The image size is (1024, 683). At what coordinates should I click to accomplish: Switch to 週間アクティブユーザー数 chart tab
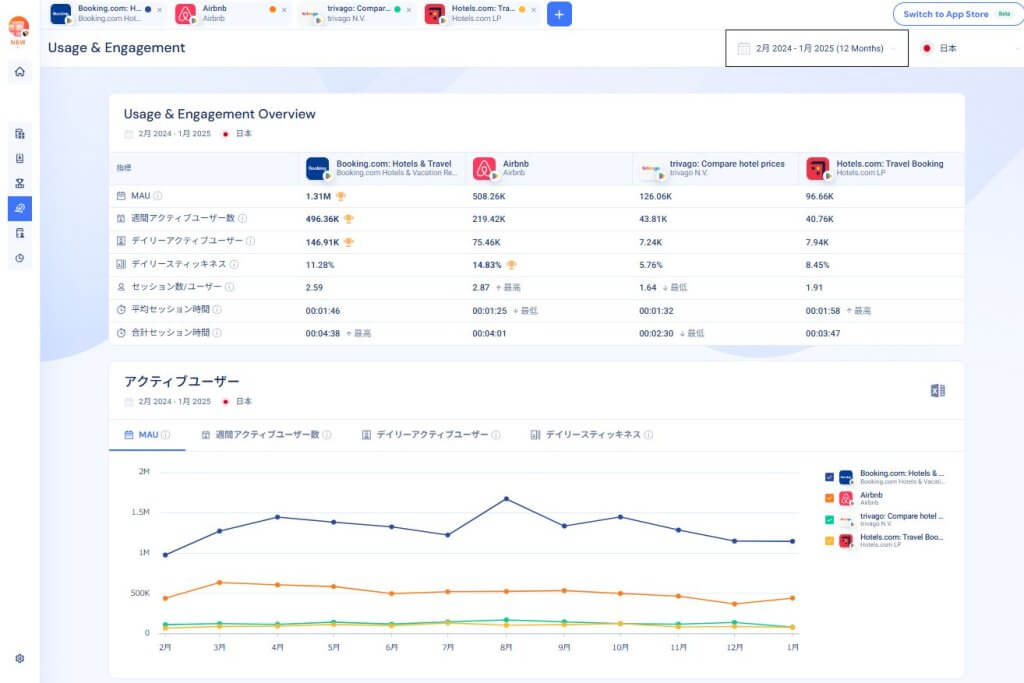point(265,435)
